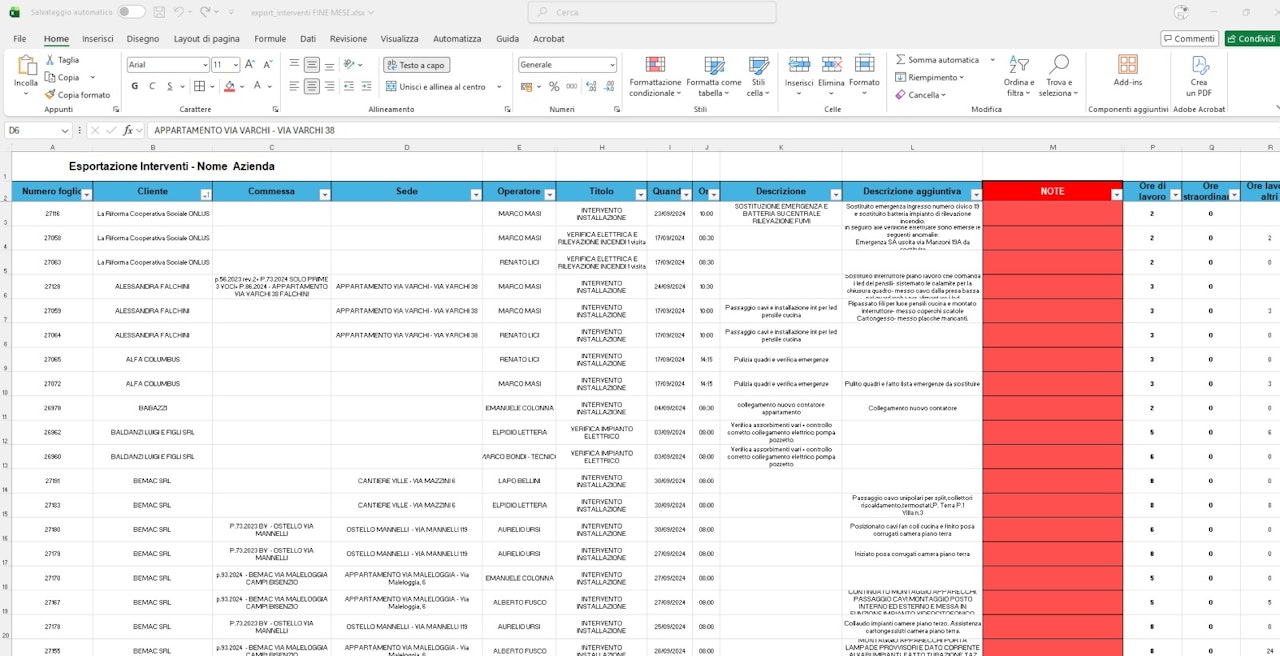Open the Commessa column filter dropdown

click(323, 194)
